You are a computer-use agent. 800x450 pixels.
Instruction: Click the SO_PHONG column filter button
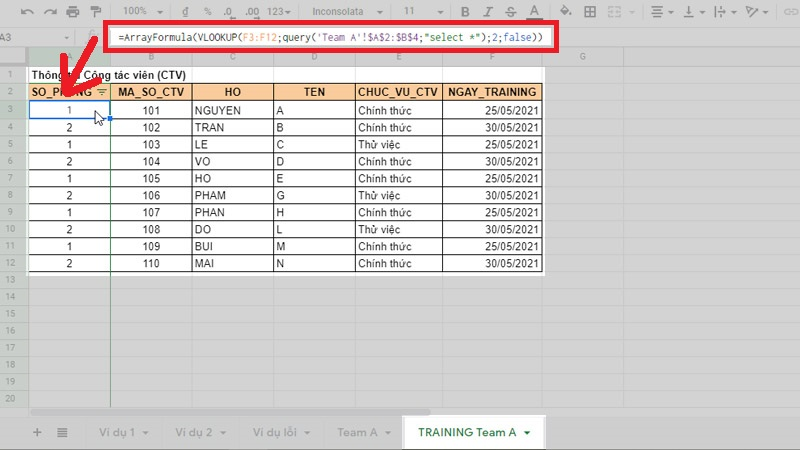point(101,92)
